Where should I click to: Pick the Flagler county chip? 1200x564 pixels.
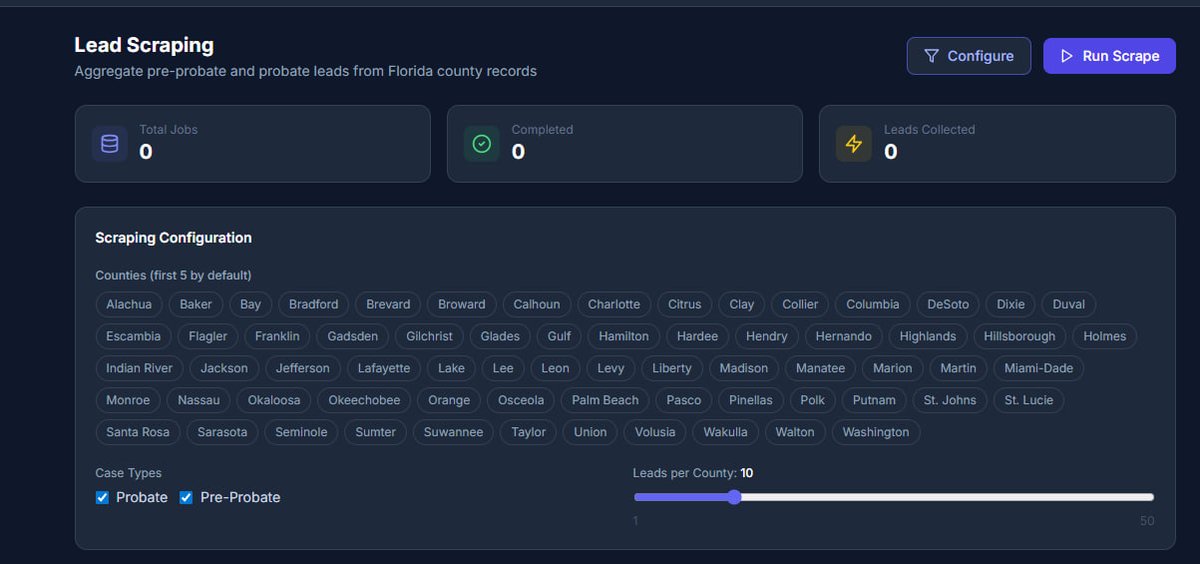(208, 336)
